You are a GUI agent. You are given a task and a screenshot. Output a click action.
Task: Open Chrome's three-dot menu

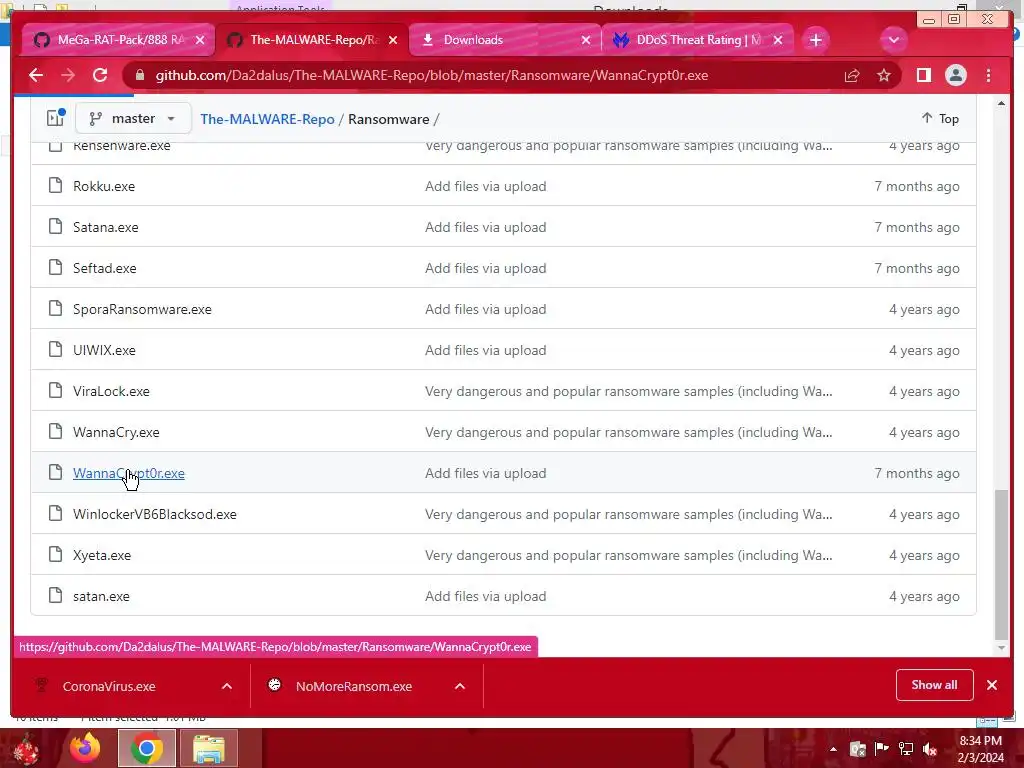pos(989,75)
